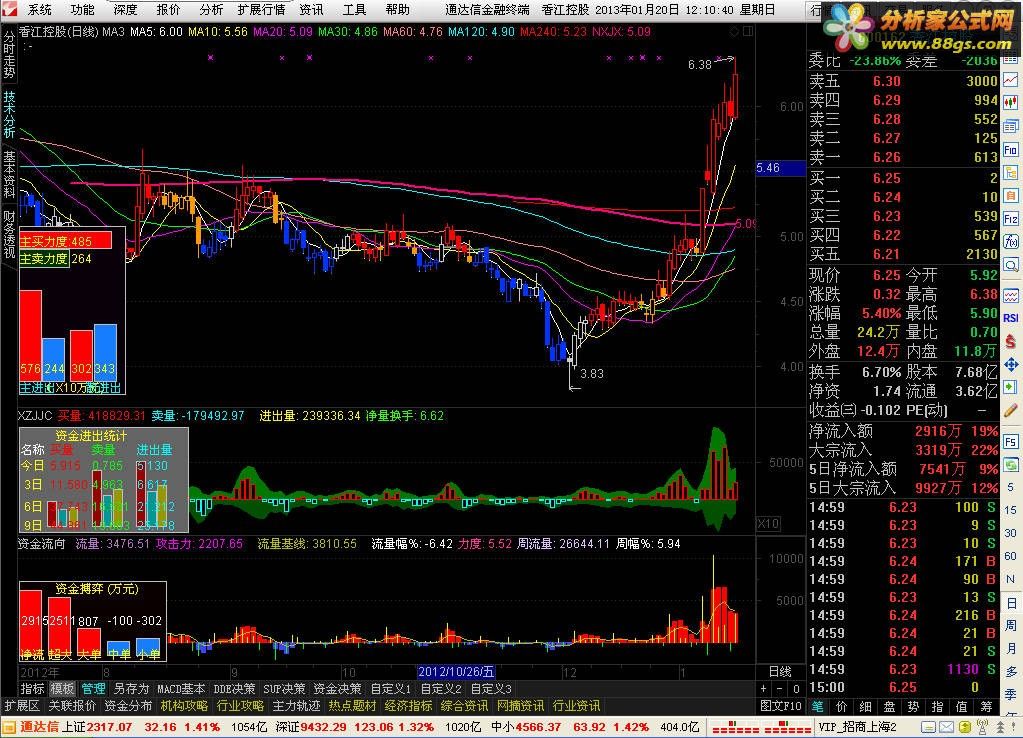Click the candlestick chart toolbar icon
The height and width of the screenshot is (738, 1023).
pos(1011,102)
